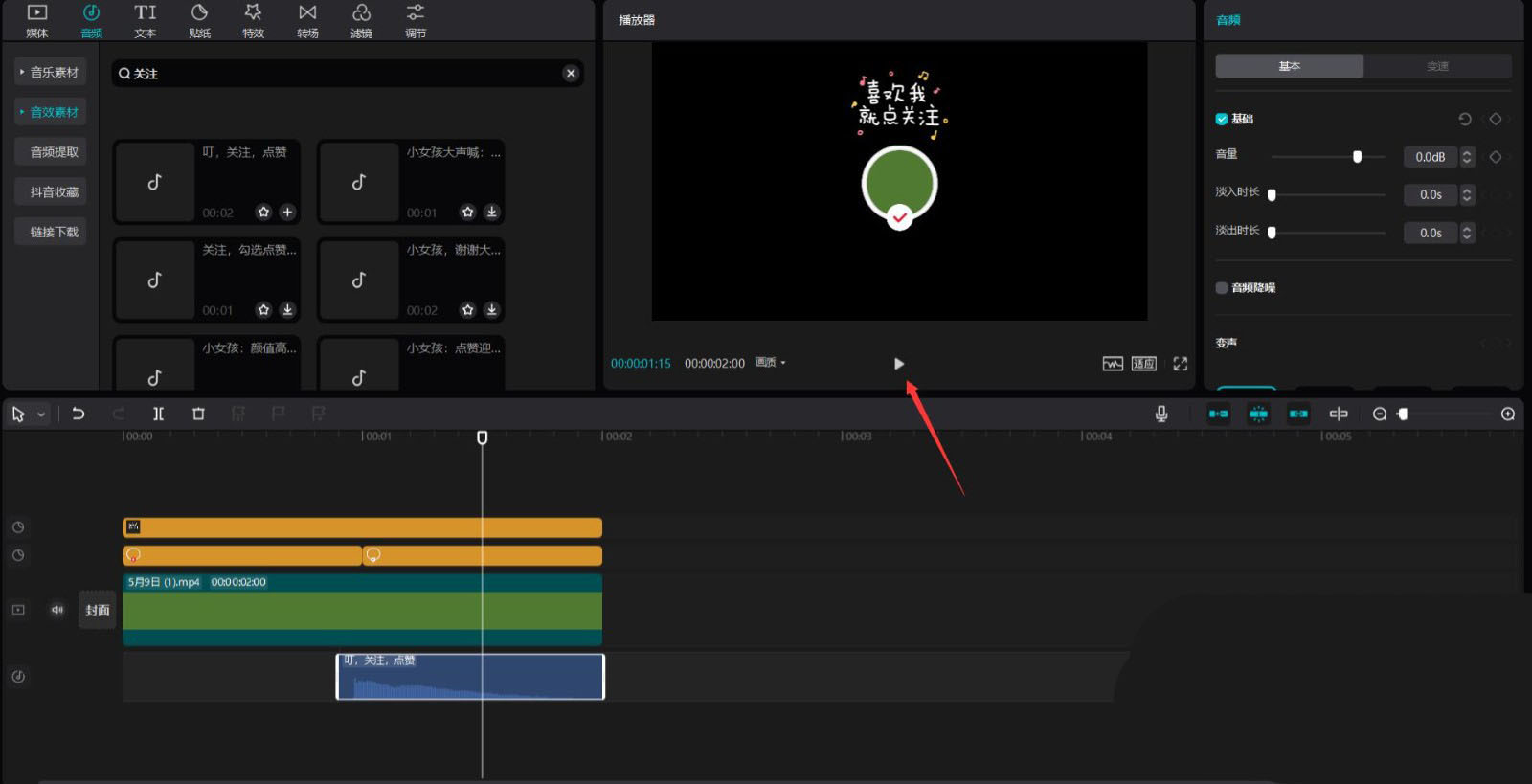Open the selection tool dropdown arrow
This screenshot has height=784, width=1532.
point(41,414)
